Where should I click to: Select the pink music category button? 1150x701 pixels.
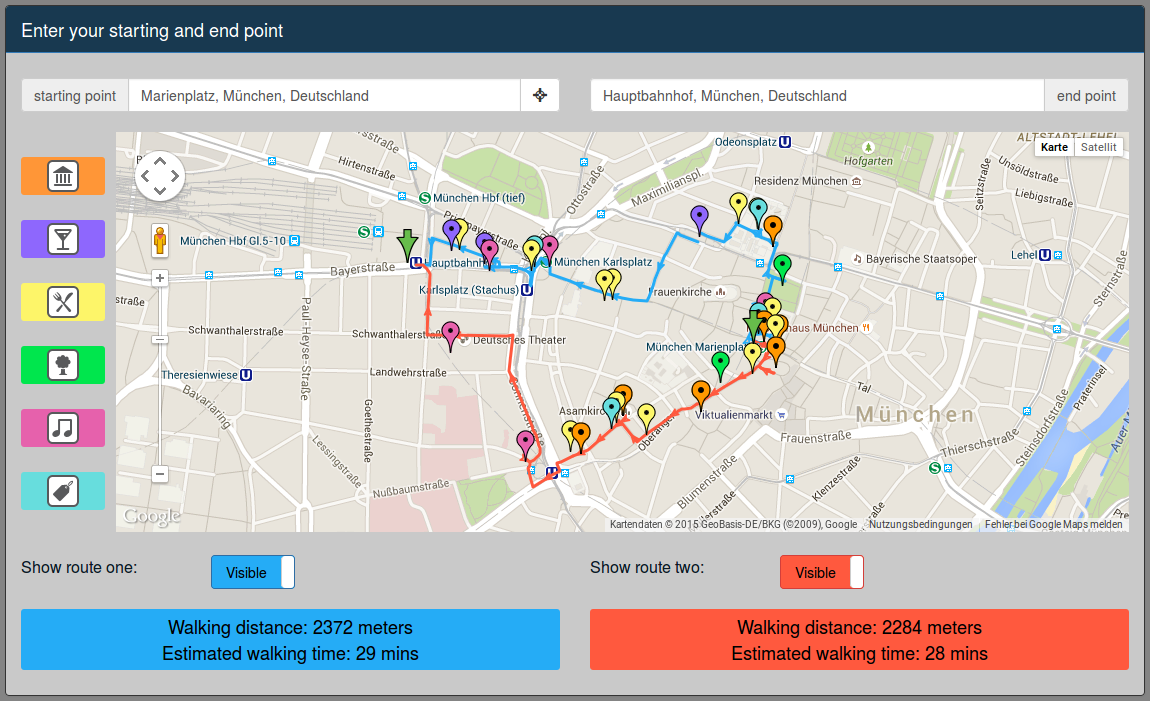63,428
